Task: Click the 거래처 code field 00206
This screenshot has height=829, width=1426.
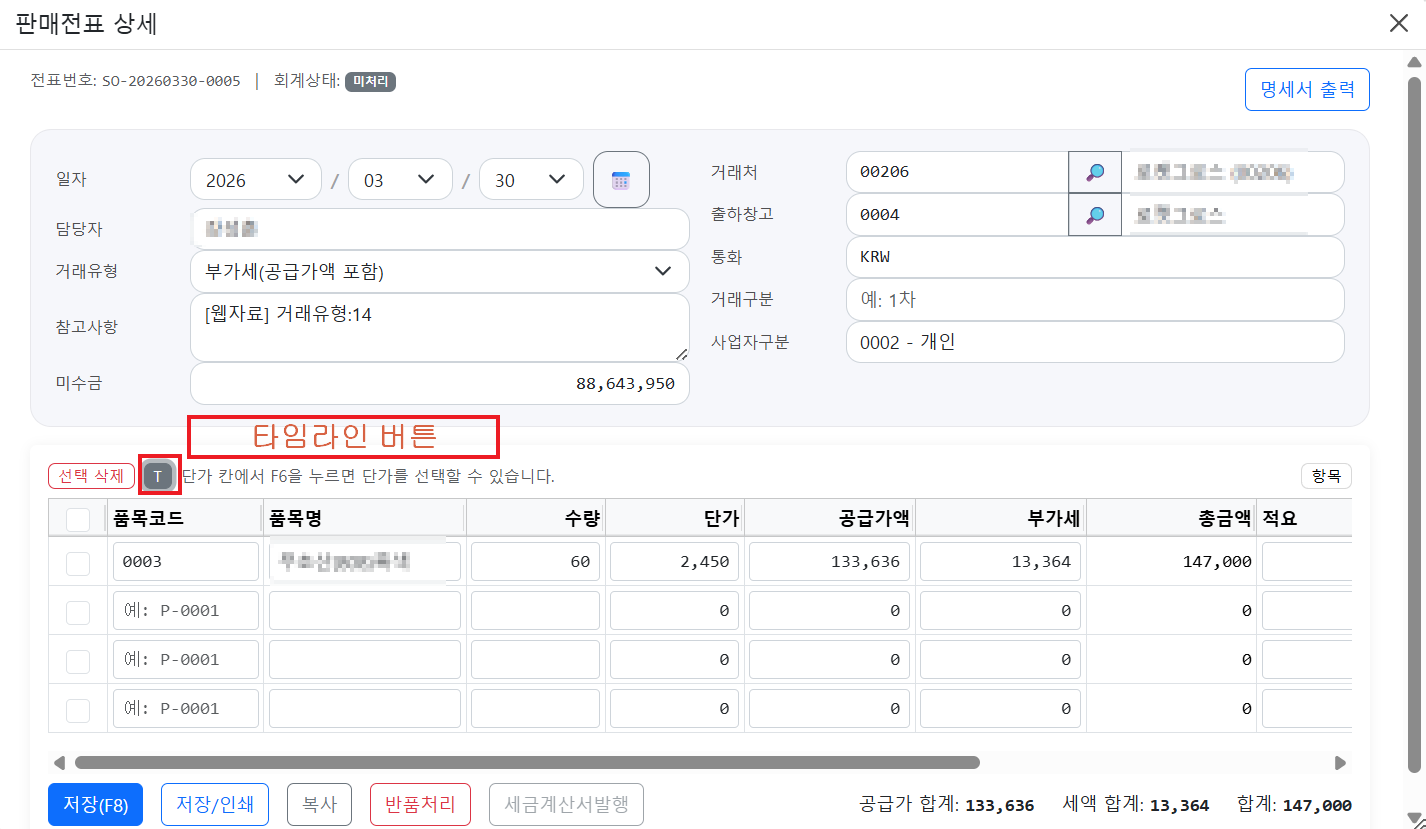Action: pyautogui.click(x=957, y=172)
